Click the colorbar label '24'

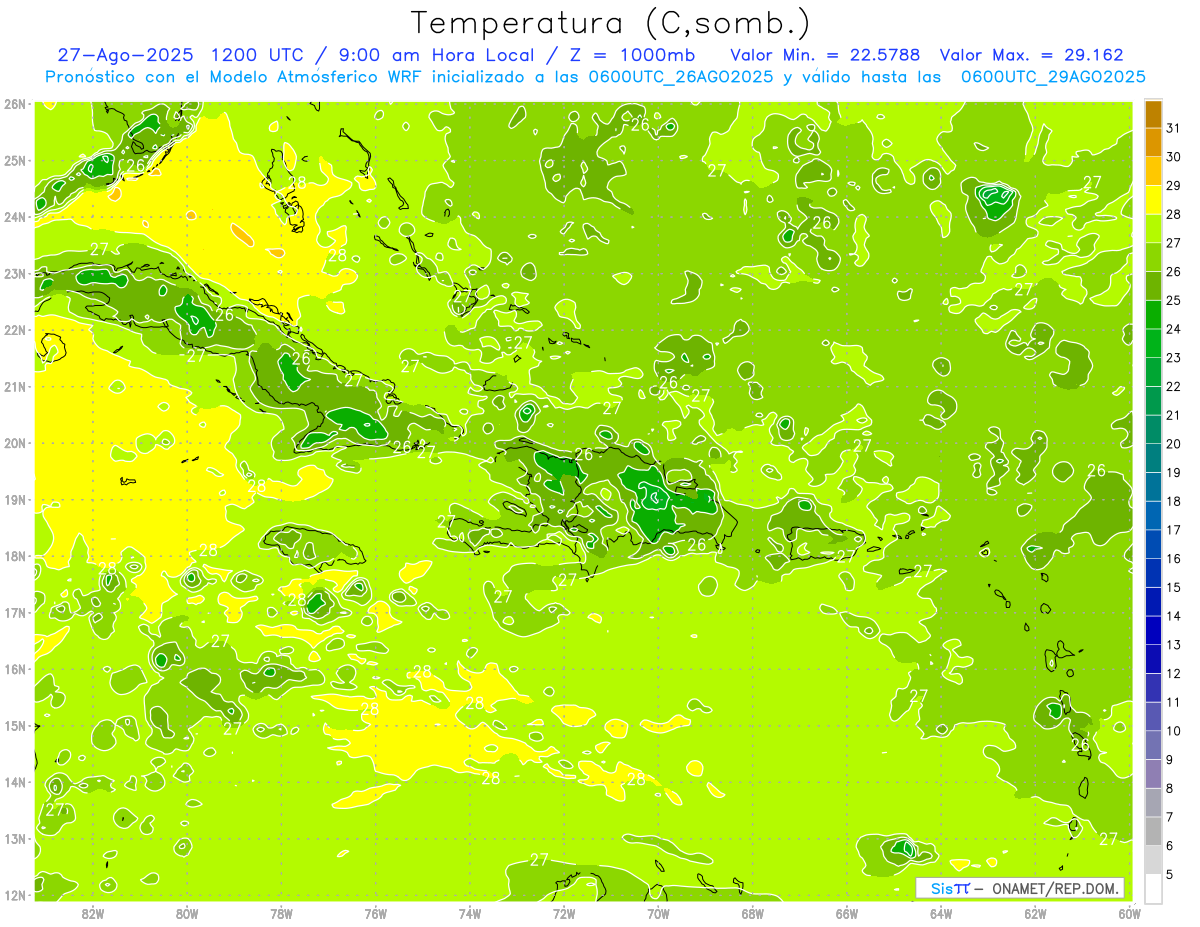1174,329
